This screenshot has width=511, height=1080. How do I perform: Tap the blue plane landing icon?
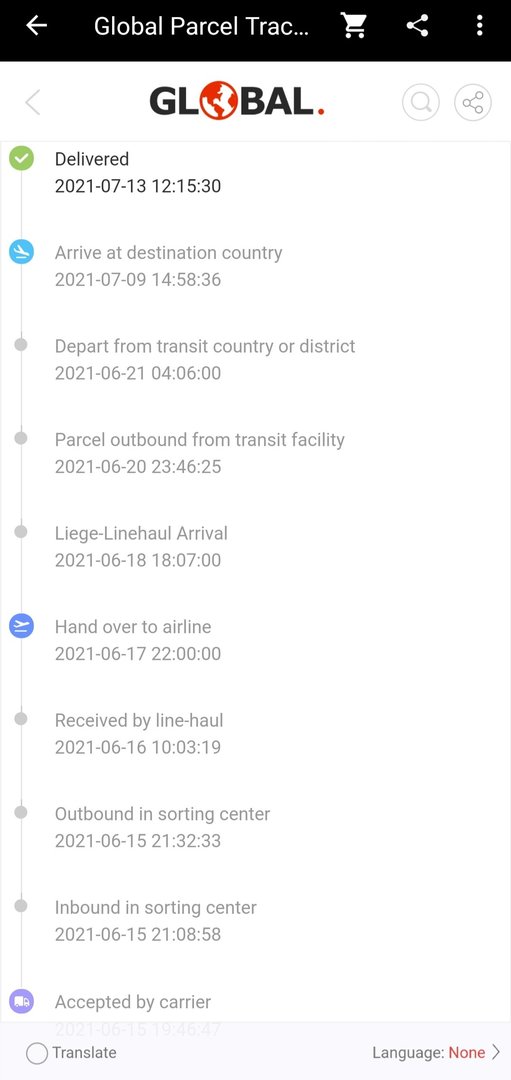coord(21,252)
